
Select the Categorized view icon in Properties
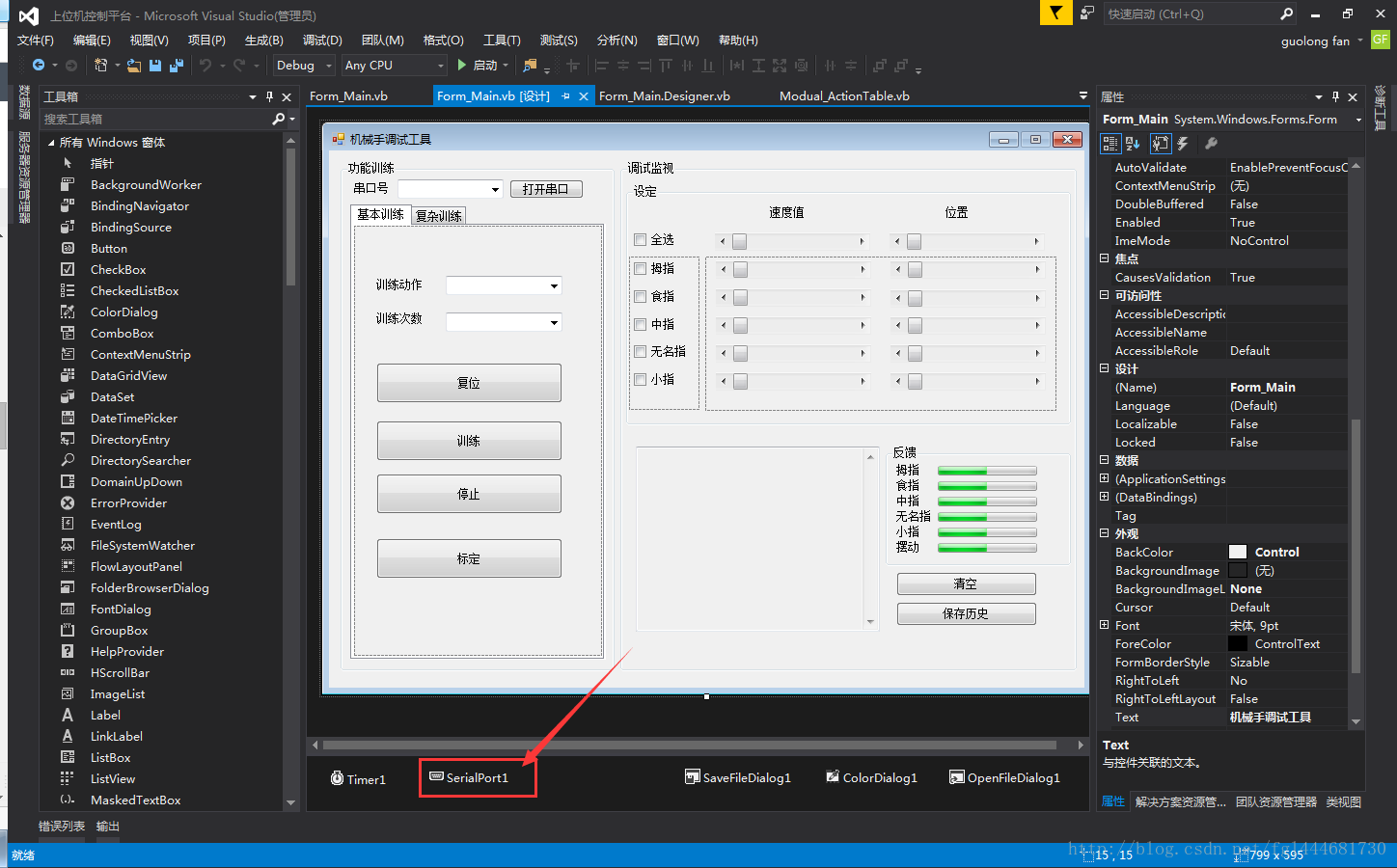tap(1110, 143)
